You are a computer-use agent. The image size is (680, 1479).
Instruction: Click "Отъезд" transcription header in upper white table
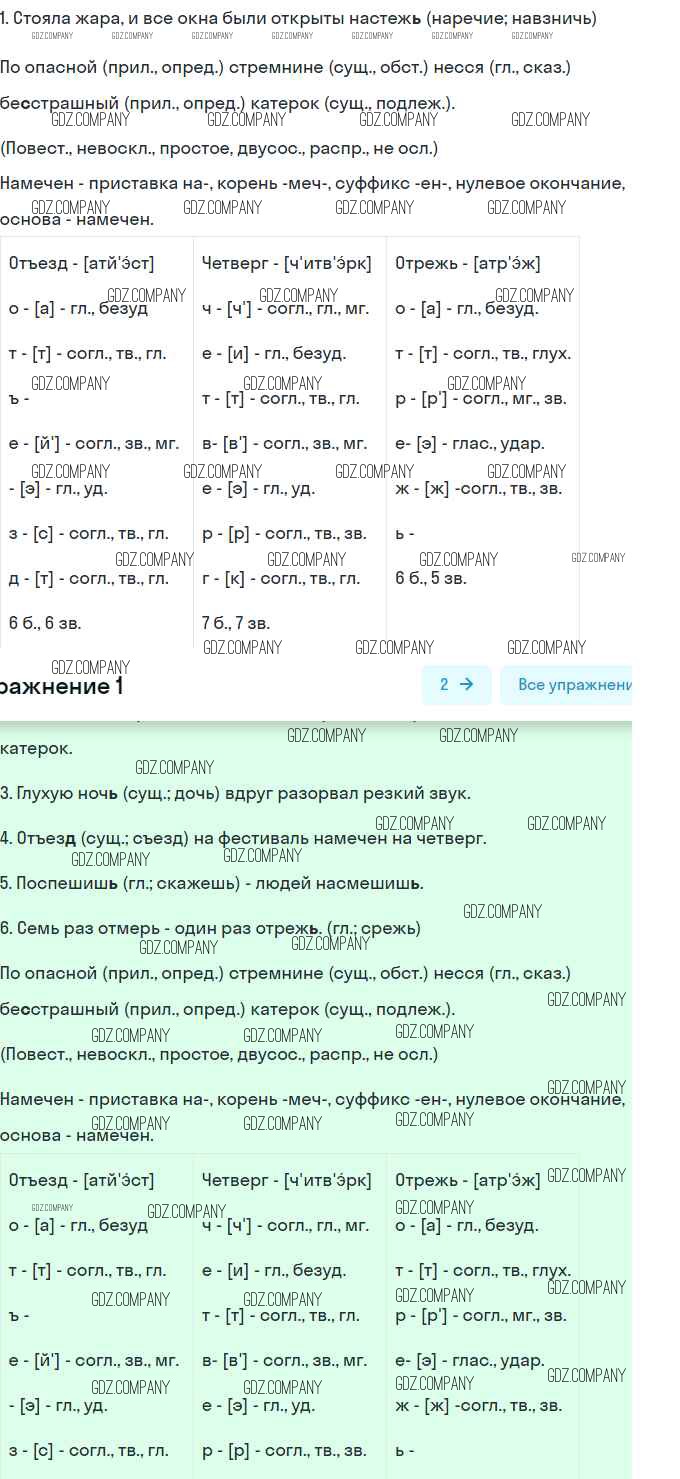pyautogui.click(x=81, y=264)
